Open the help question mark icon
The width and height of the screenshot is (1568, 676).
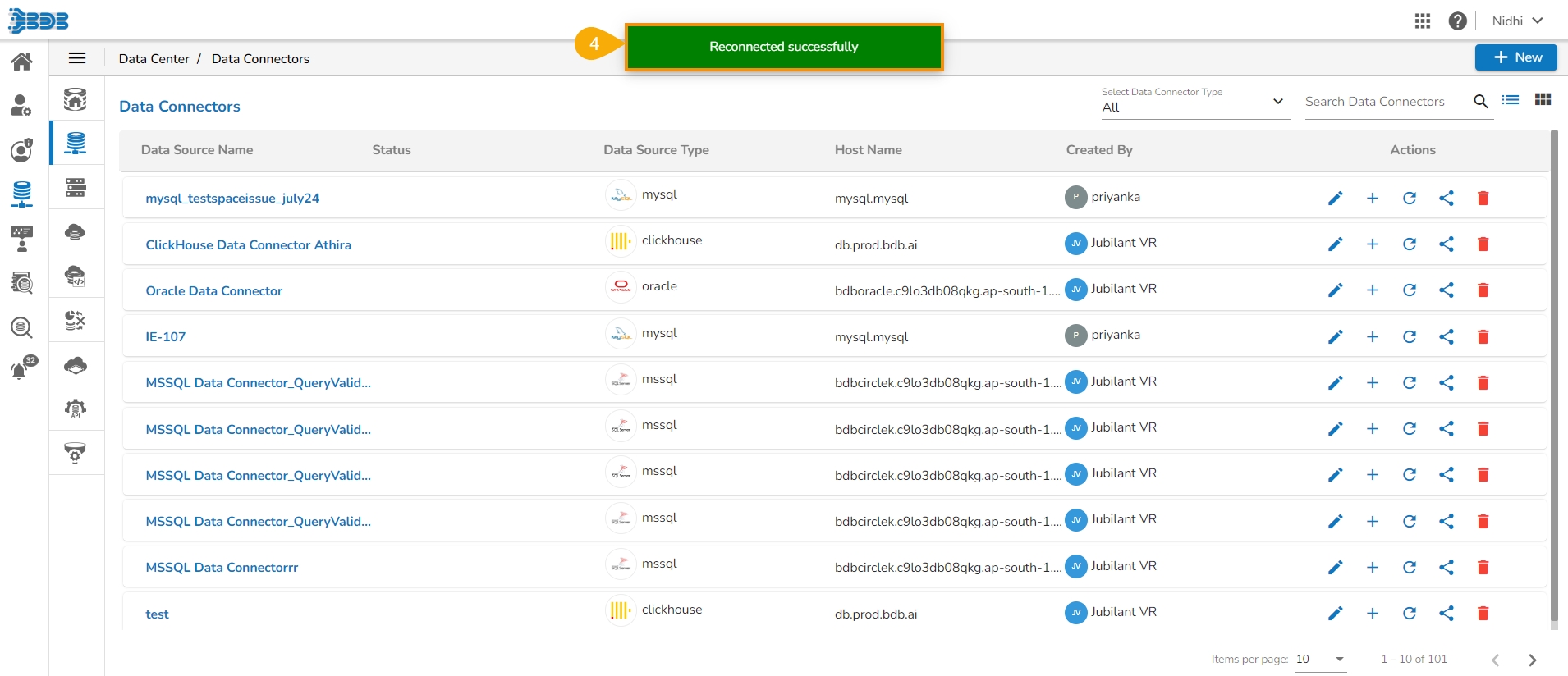pyautogui.click(x=1457, y=21)
